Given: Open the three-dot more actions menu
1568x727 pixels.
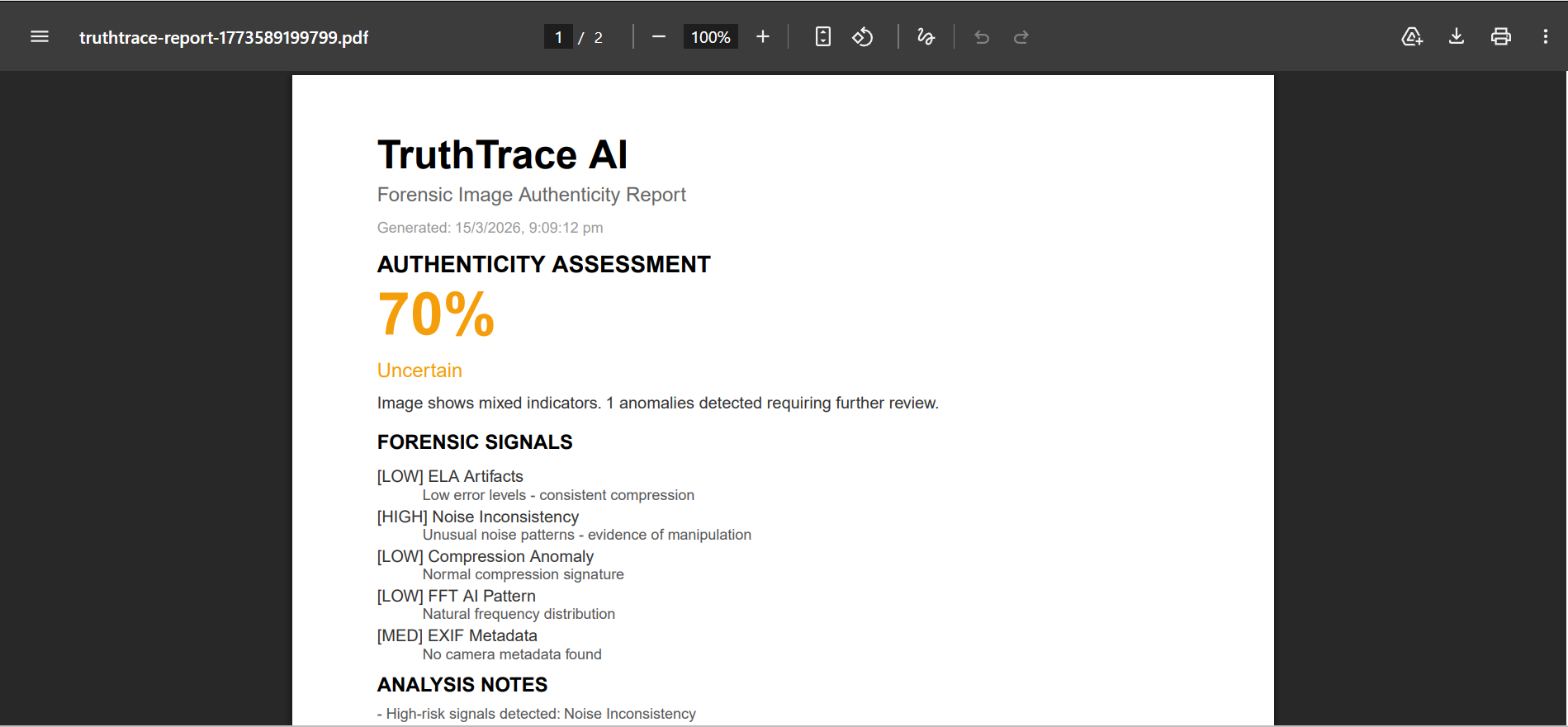Looking at the screenshot, I should coord(1546,37).
